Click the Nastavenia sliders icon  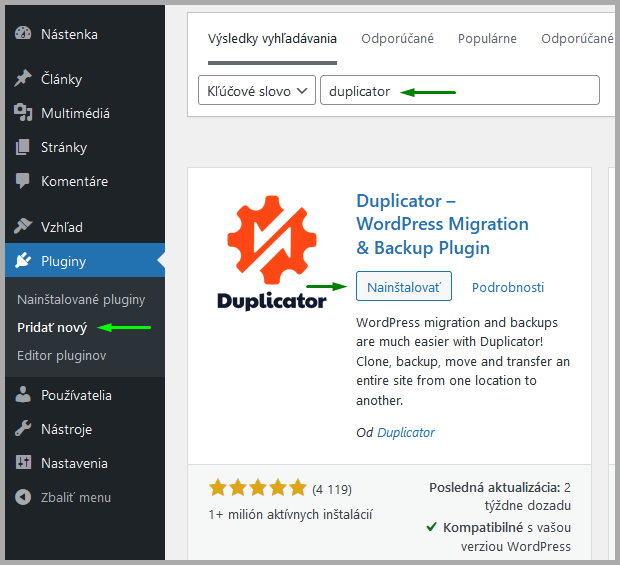pyautogui.click(x=23, y=462)
